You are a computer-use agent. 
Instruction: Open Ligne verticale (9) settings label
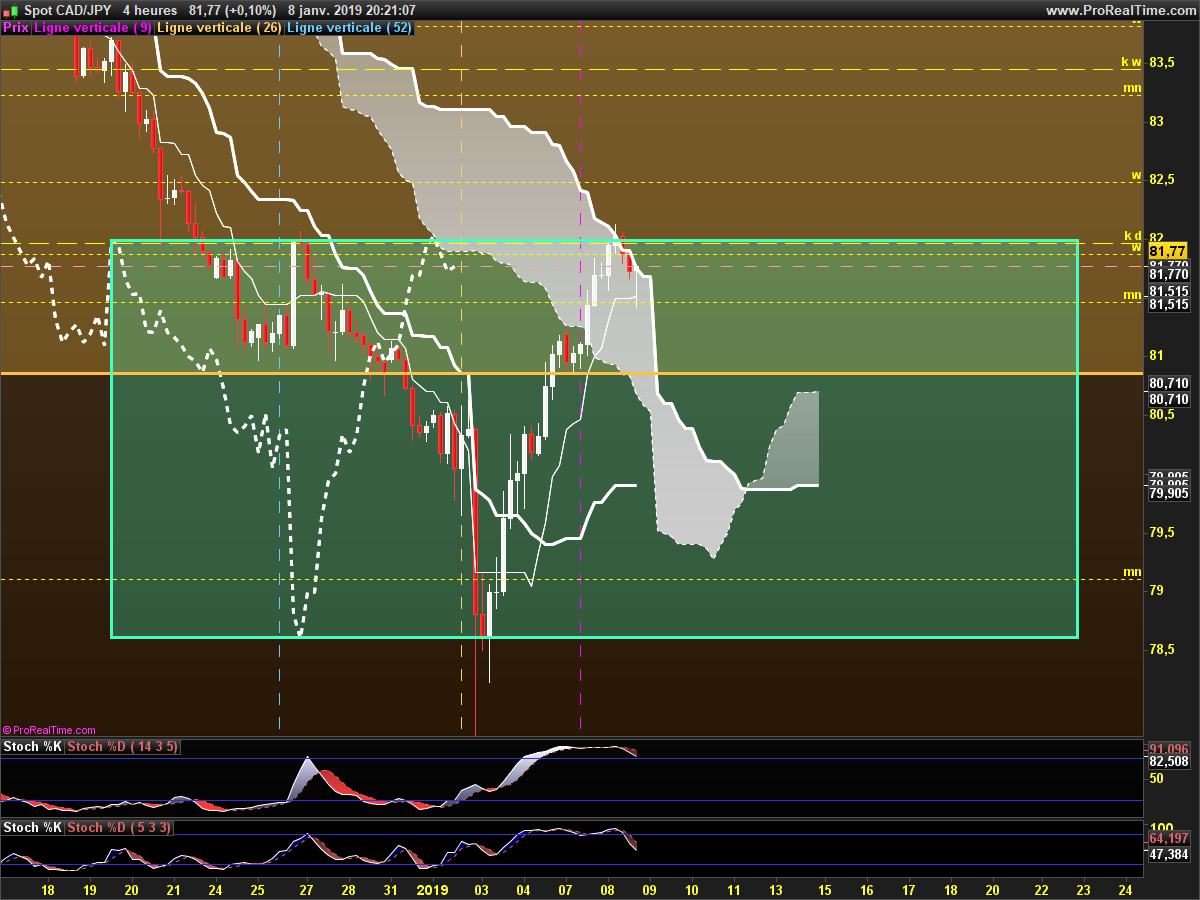click(91, 28)
